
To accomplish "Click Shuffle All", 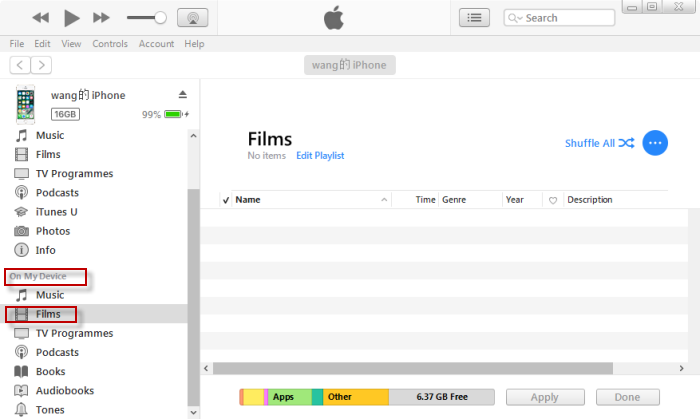I will [600, 143].
